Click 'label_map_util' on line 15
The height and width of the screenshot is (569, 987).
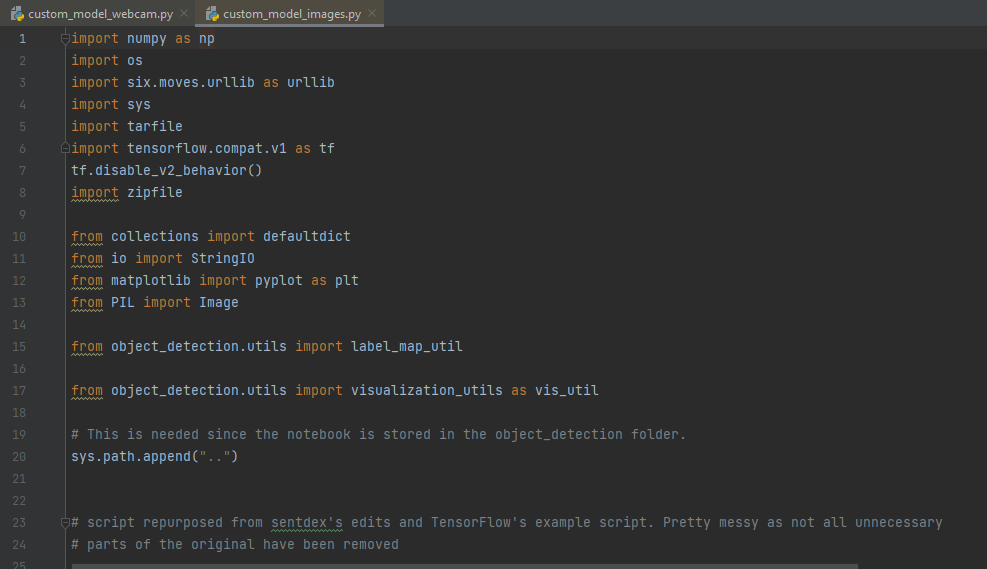[407, 347]
